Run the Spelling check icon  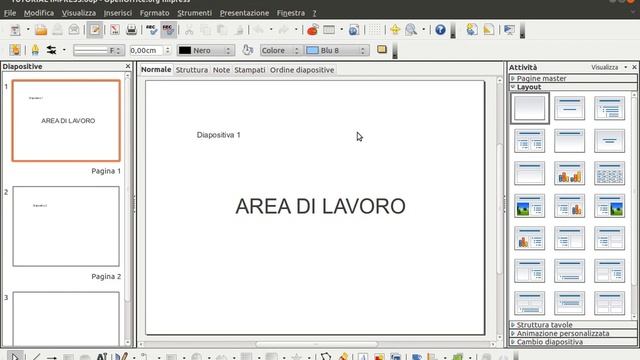[151, 30]
